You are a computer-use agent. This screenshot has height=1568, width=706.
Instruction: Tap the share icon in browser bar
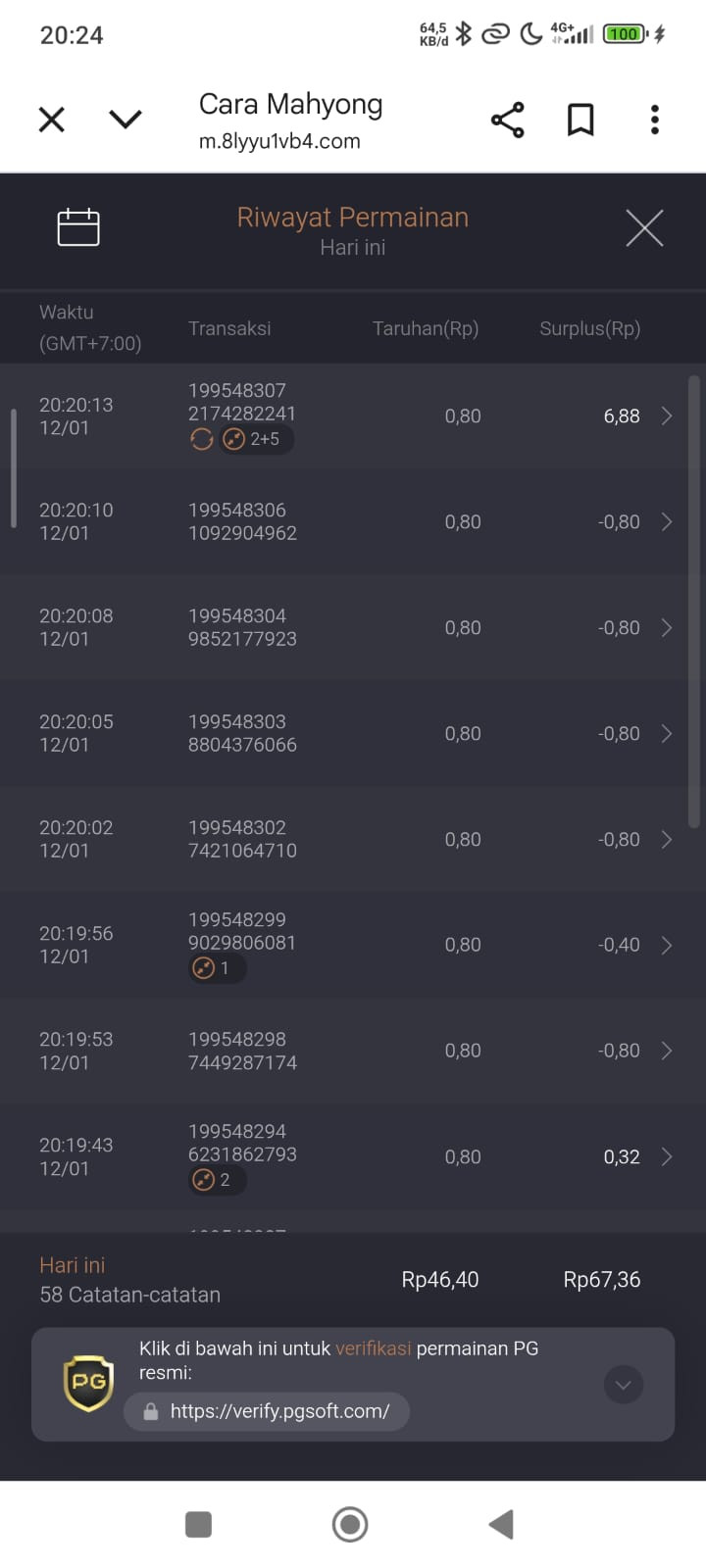(x=507, y=121)
